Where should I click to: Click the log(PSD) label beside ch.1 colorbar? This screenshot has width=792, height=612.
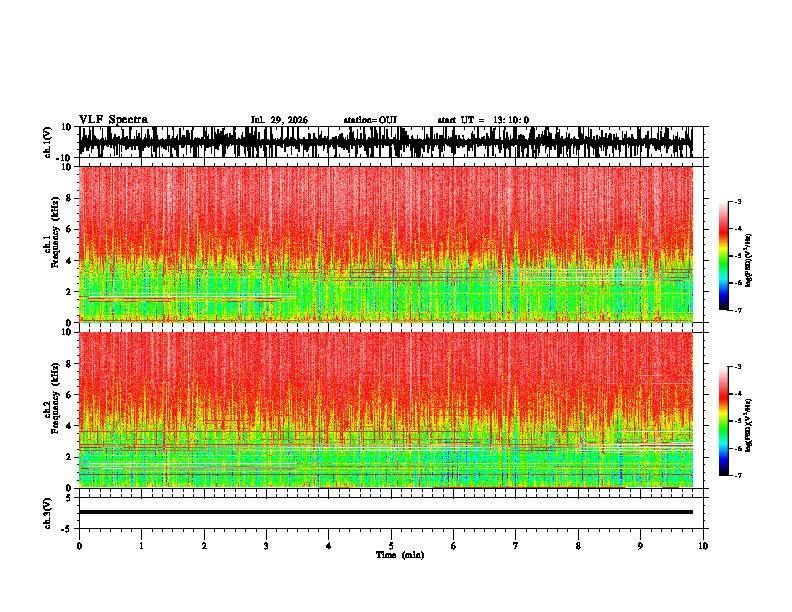click(748, 260)
